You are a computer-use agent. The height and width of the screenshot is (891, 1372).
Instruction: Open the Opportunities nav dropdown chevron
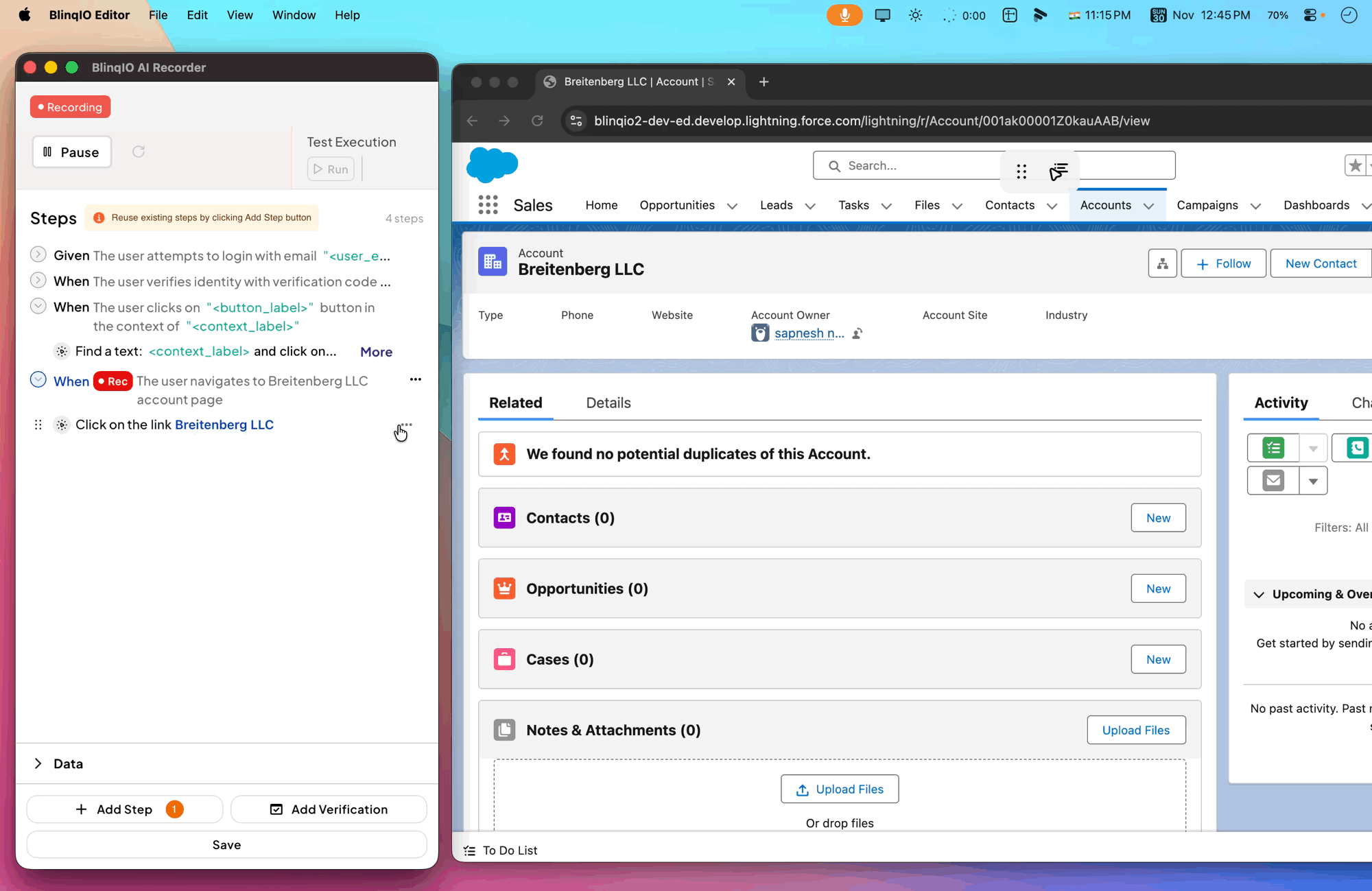point(732,206)
